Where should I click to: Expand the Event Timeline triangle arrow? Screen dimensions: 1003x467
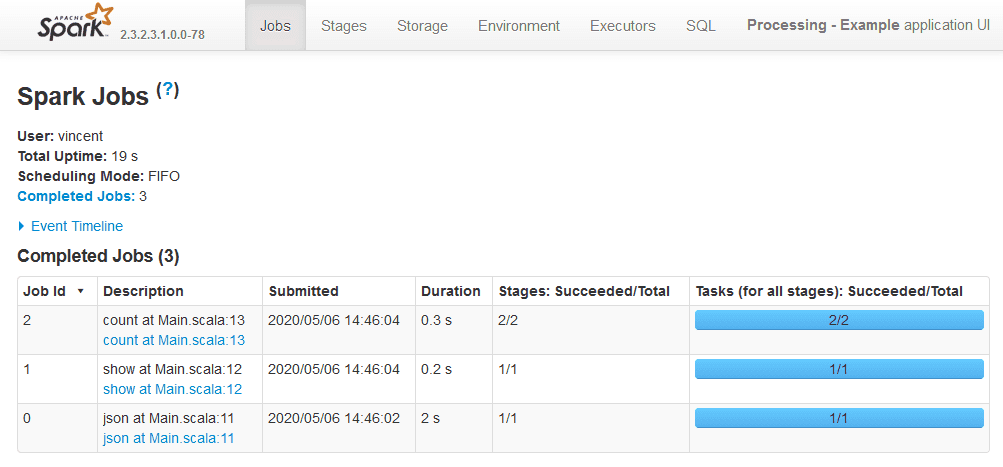click(21, 226)
